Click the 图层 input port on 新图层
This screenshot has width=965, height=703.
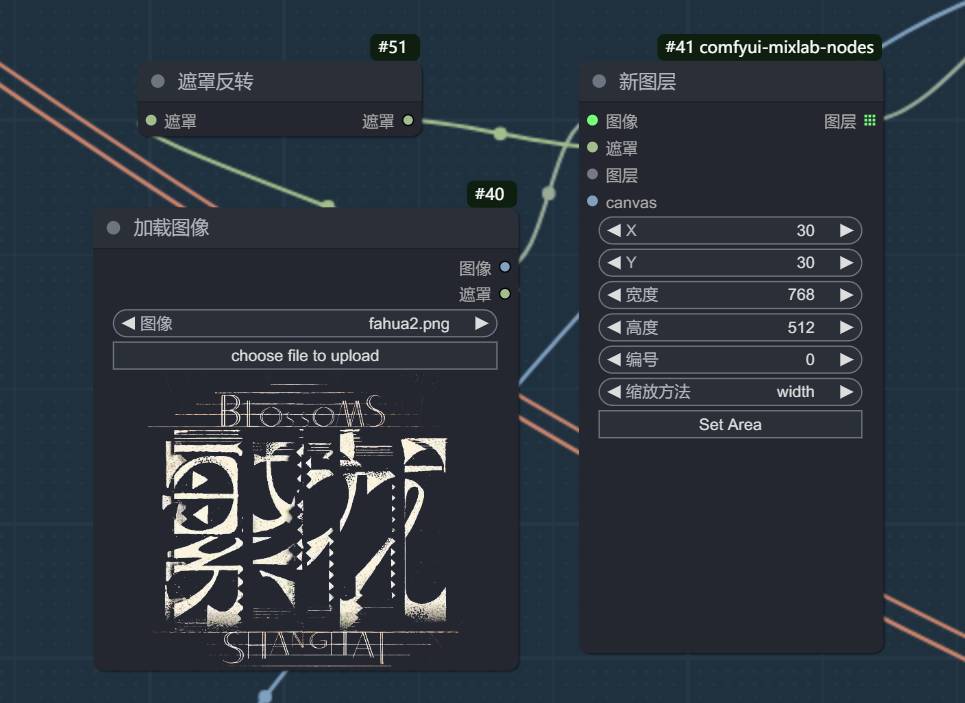[593, 175]
